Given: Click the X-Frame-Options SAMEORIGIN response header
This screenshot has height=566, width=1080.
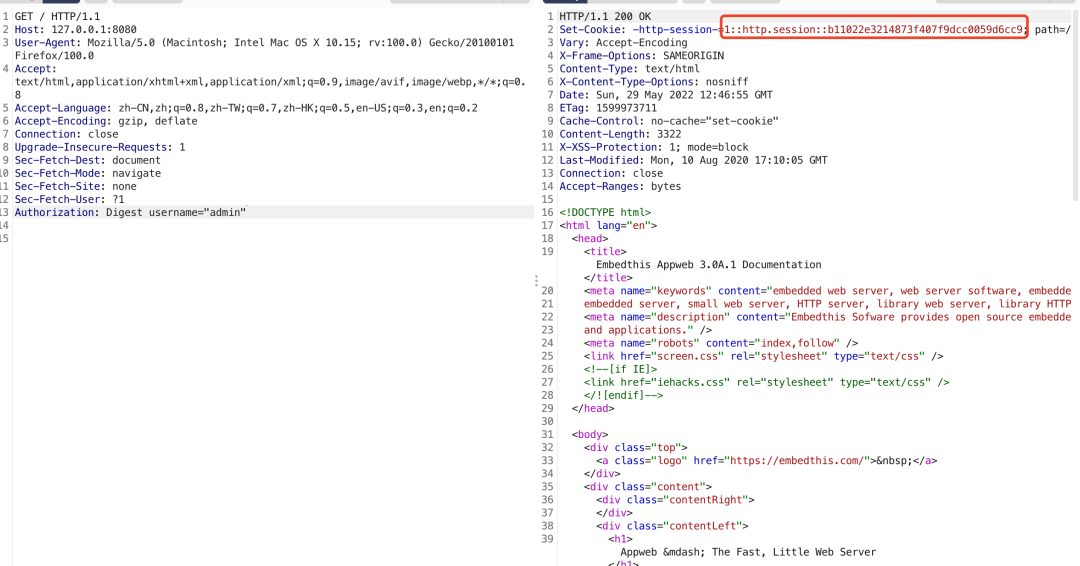Looking at the screenshot, I should [642, 56].
